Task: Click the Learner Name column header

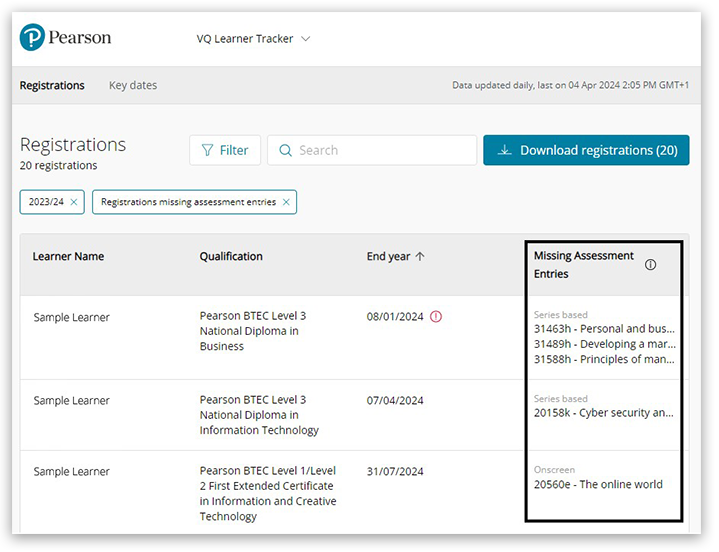Action: [x=68, y=257]
